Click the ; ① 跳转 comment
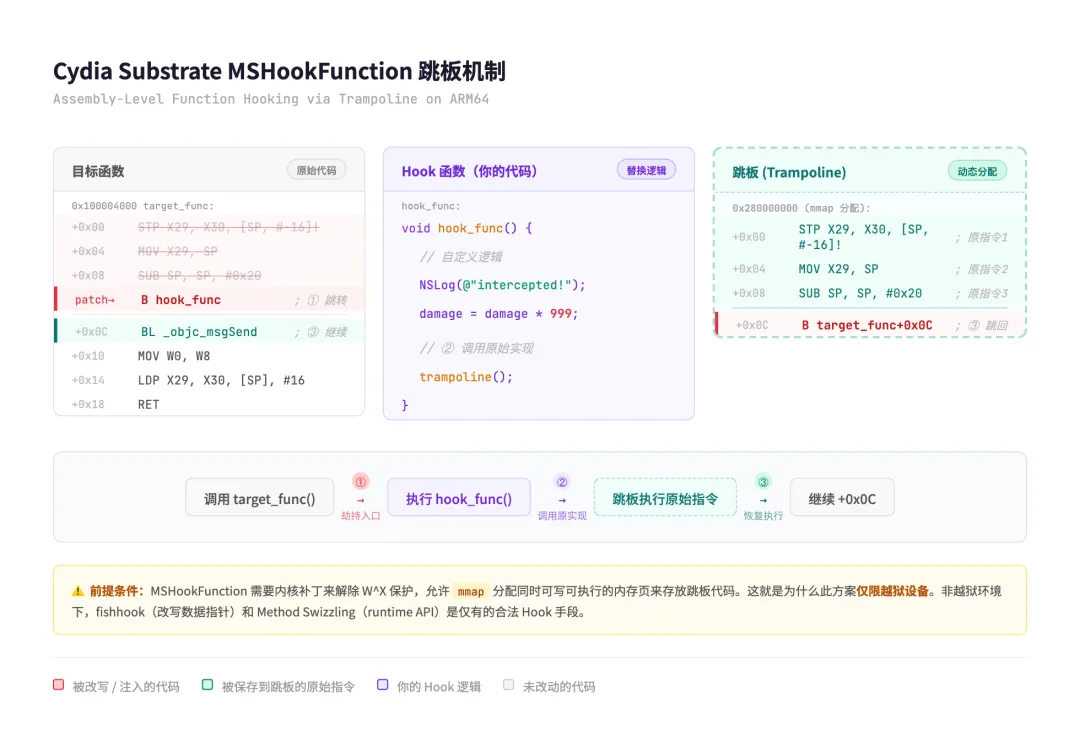1080x747 pixels. 321,300
